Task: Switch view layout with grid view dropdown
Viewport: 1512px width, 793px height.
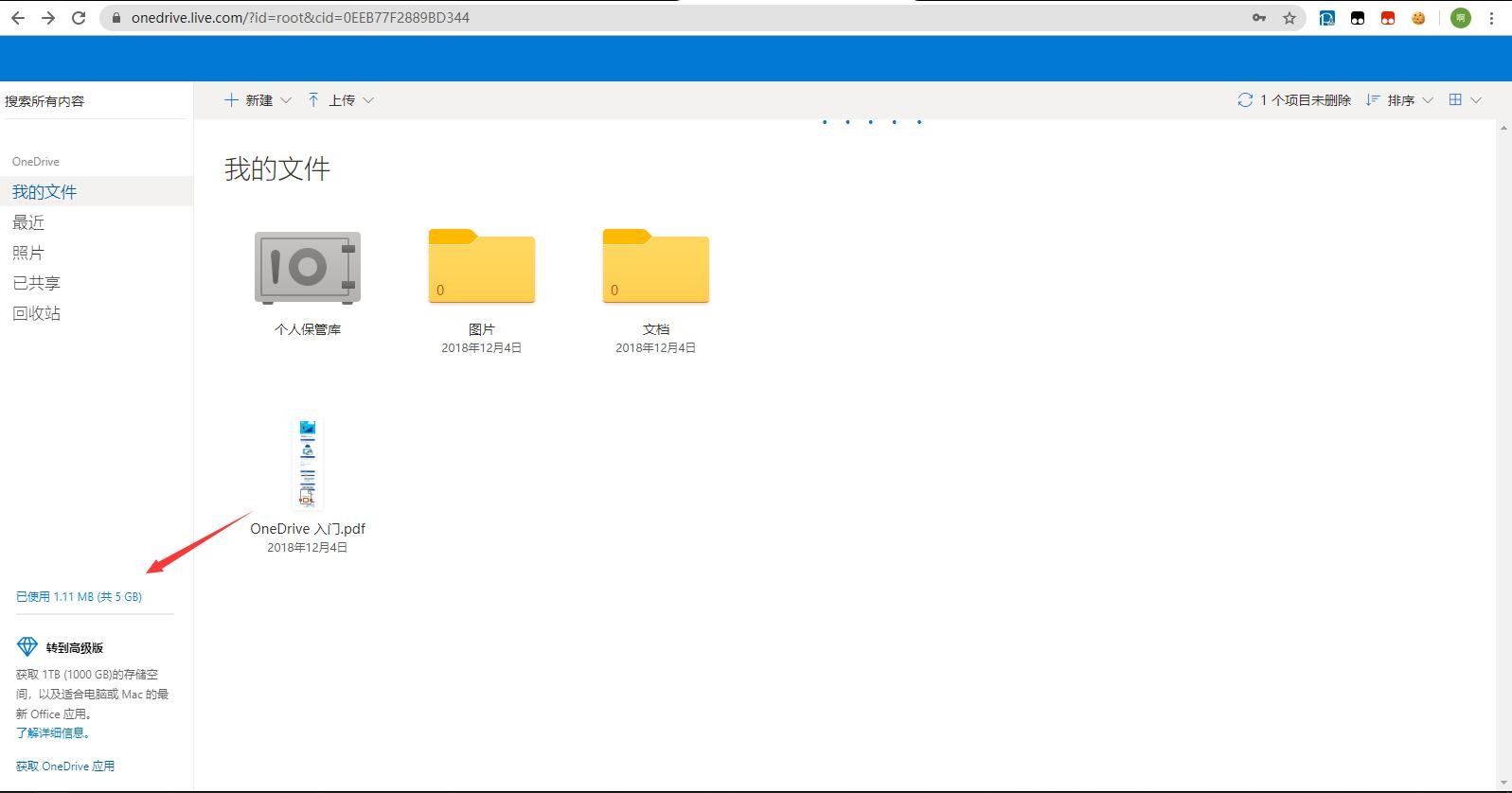Action: click(x=1464, y=100)
